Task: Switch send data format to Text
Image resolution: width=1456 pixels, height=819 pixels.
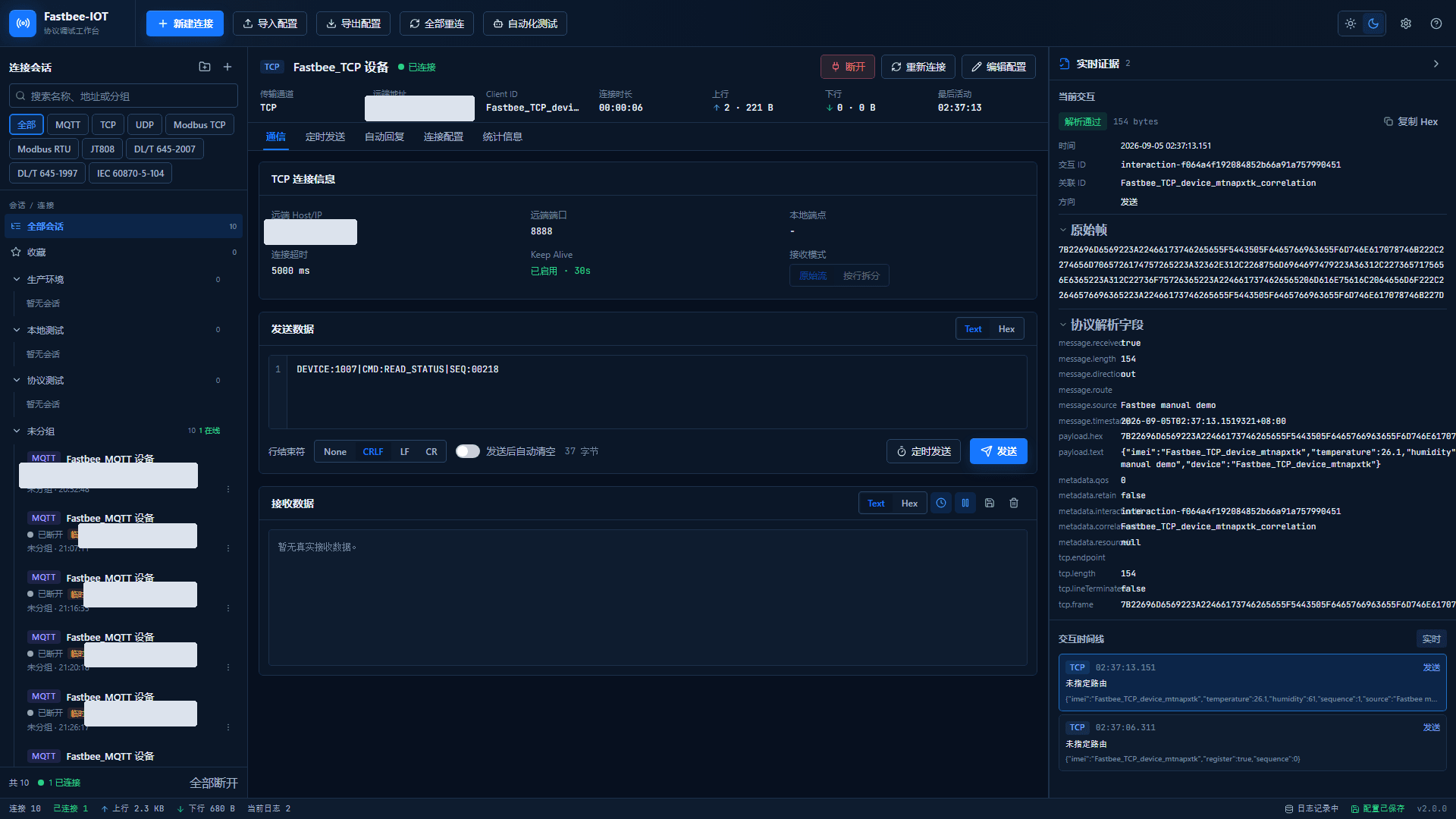Action: coord(973,328)
